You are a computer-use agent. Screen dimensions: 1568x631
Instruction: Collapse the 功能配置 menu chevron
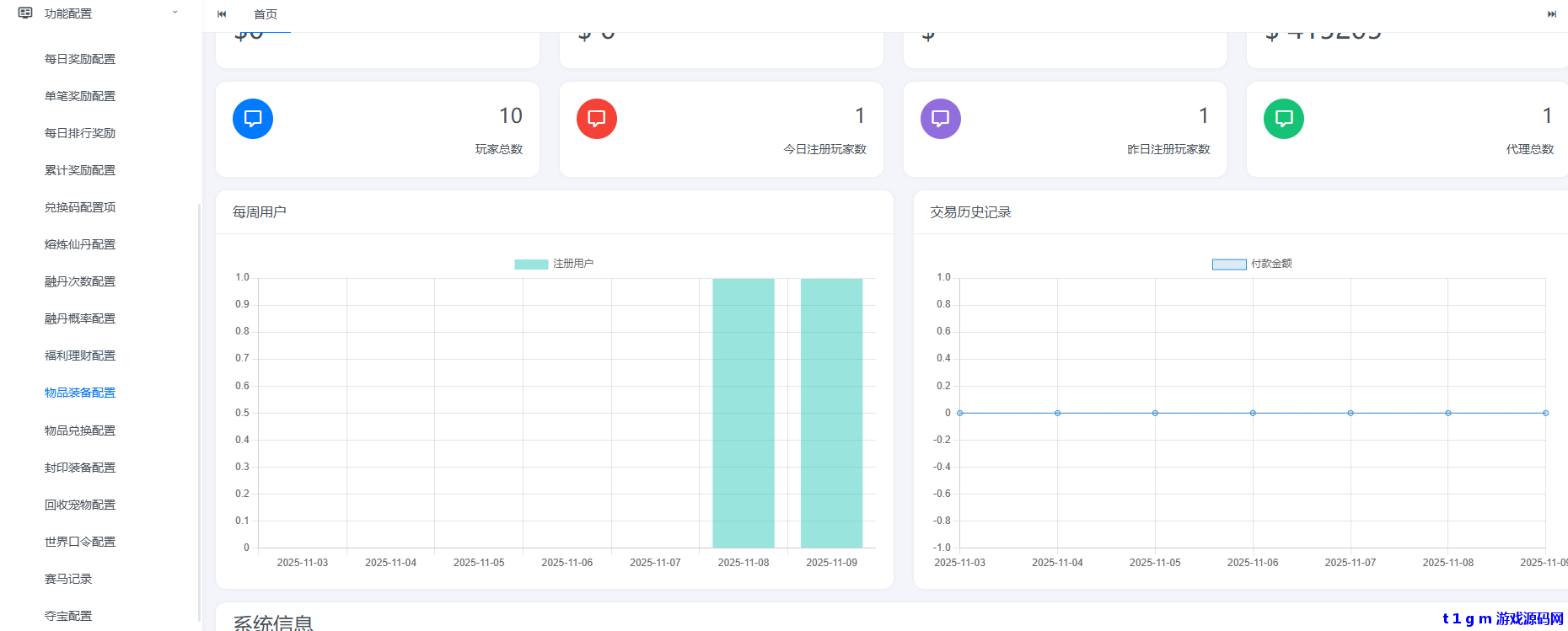click(175, 13)
